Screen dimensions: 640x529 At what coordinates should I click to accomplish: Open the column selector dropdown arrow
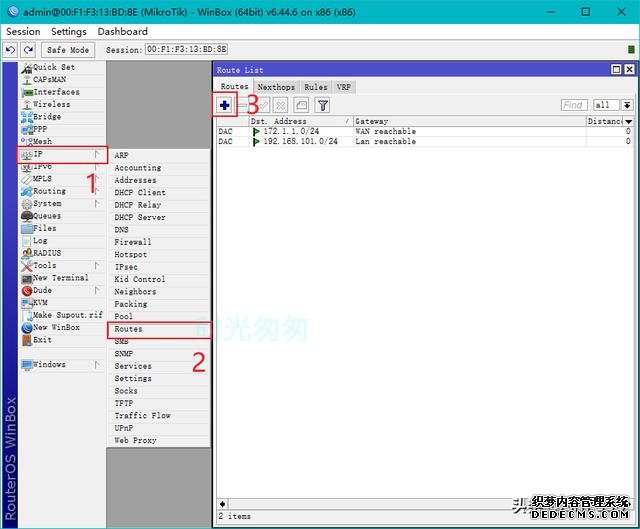pyautogui.click(x=629, y=121)
